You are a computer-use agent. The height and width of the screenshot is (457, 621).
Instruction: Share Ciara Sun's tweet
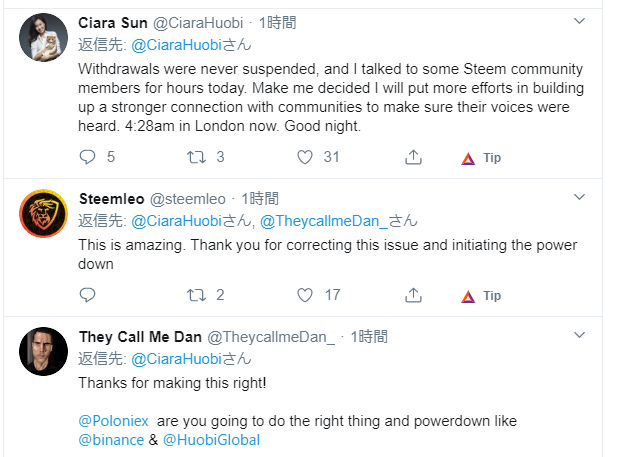[x=412, y=157]
